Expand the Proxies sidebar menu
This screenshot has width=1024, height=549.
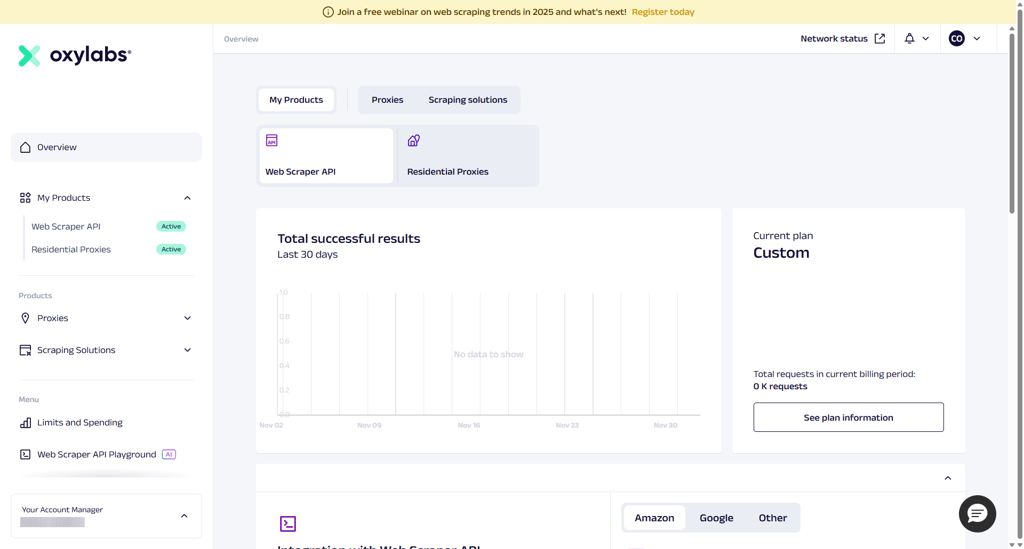coord(187,318)
